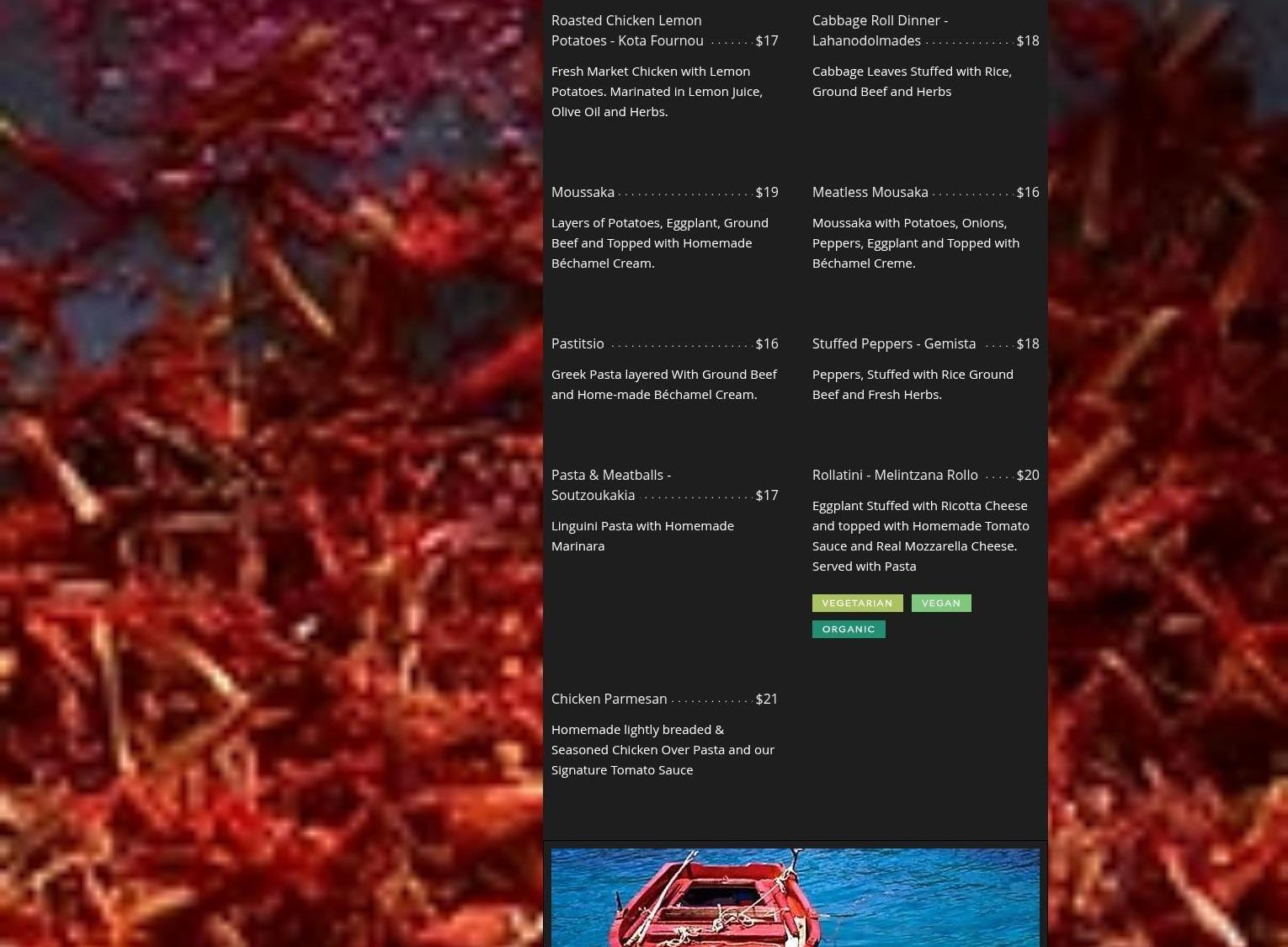Click the Vegan tag label
The image size is (1288, 947).
pos(940,603)
